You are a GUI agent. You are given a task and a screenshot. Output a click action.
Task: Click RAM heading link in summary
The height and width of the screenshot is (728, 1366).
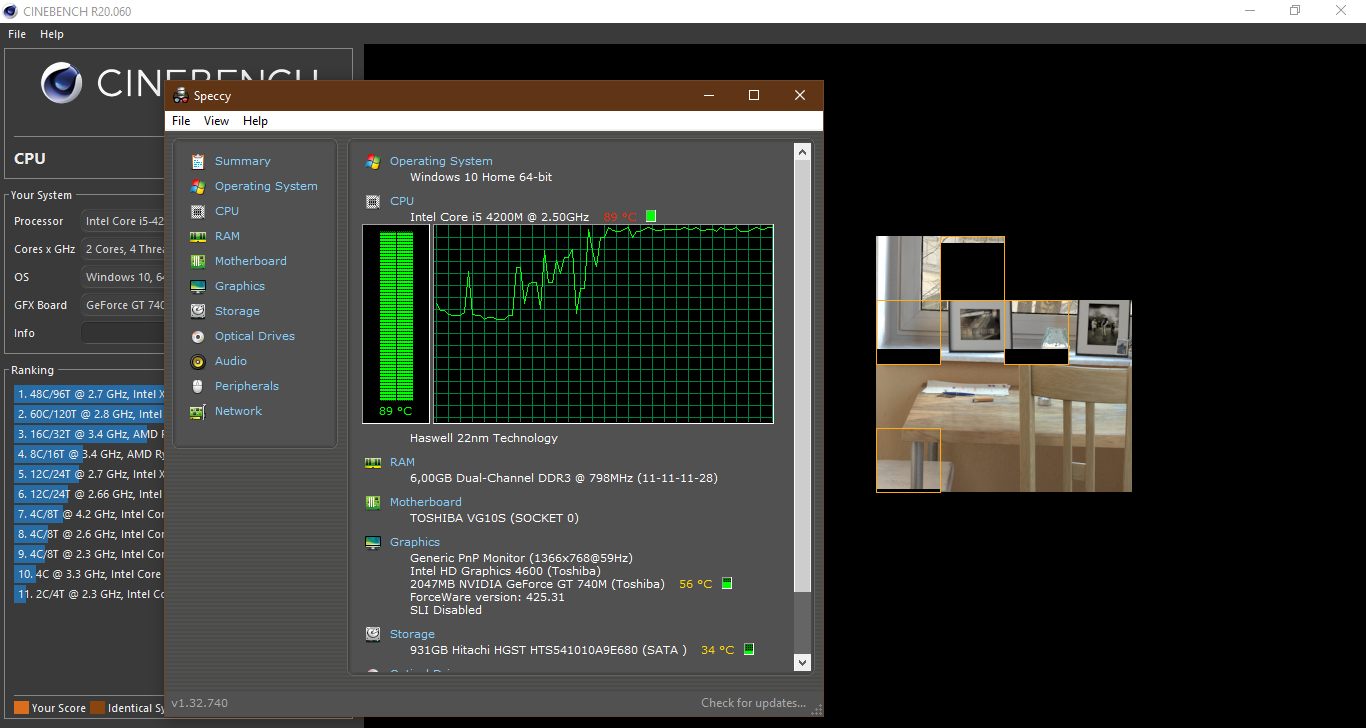coord(402,462)
